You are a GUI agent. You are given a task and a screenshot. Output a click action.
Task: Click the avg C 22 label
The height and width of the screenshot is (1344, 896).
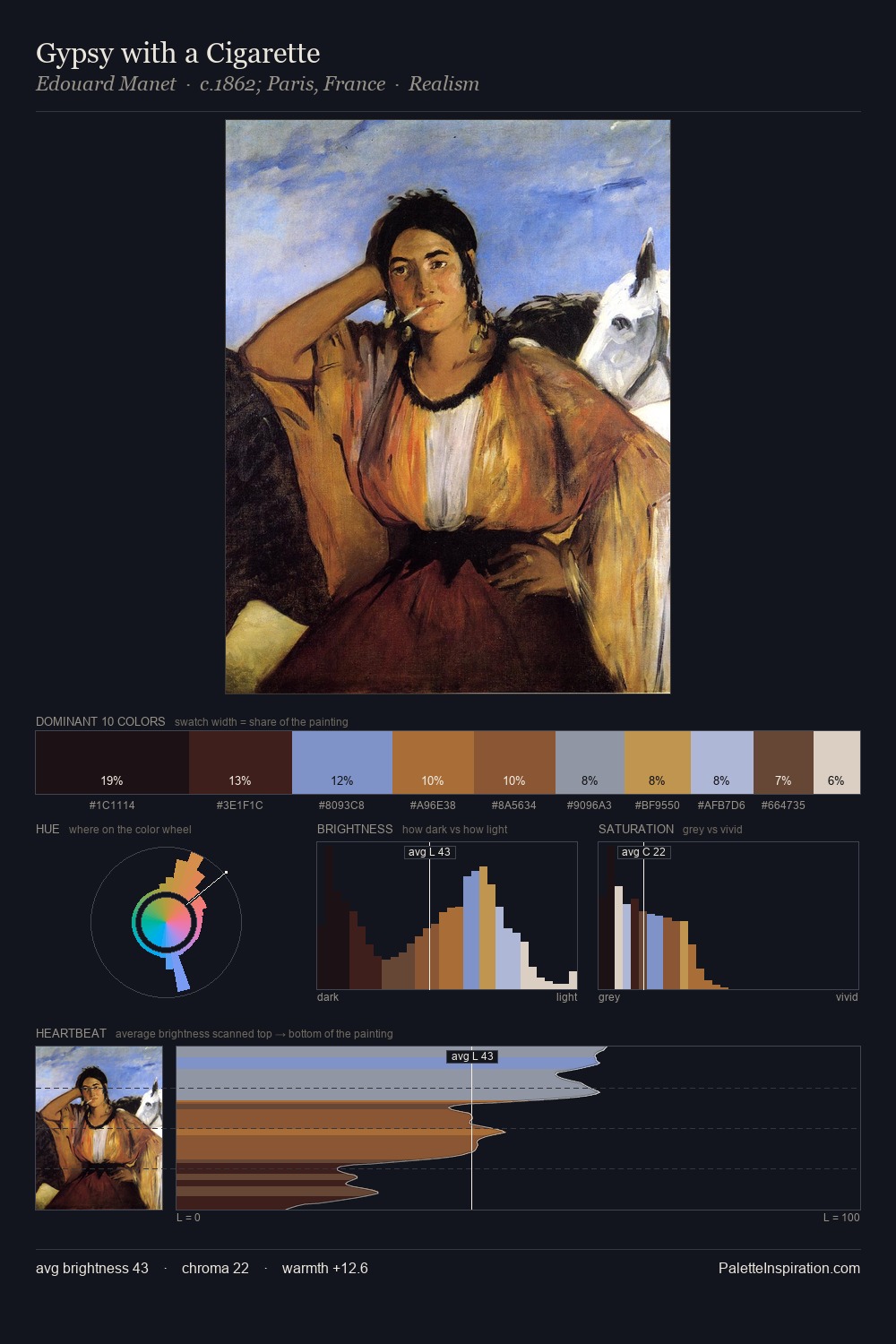point(643,852)
